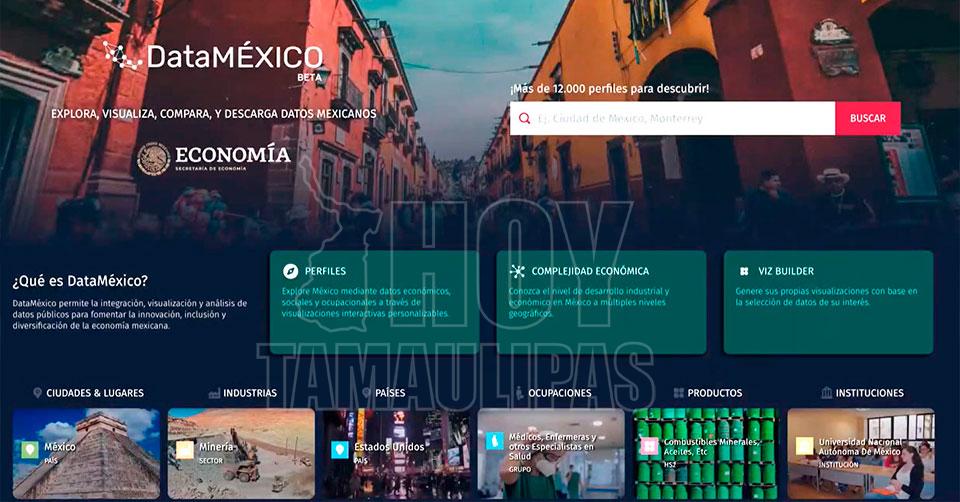Viewport: 960px width, 502px height.
Task: Click the magnifier icon in search box
Action: [525, 118]
